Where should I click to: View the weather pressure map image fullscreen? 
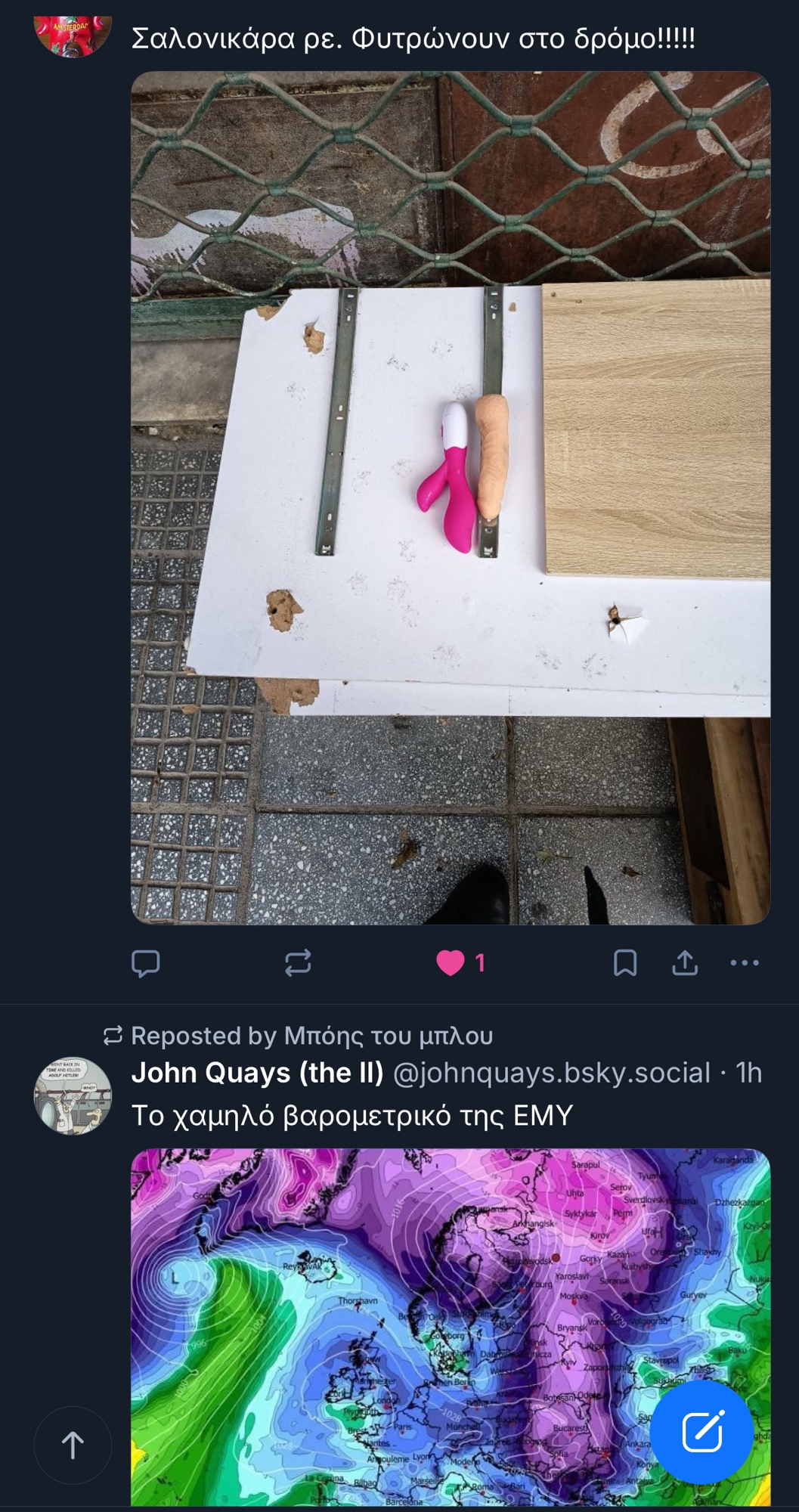(451, 1328)
